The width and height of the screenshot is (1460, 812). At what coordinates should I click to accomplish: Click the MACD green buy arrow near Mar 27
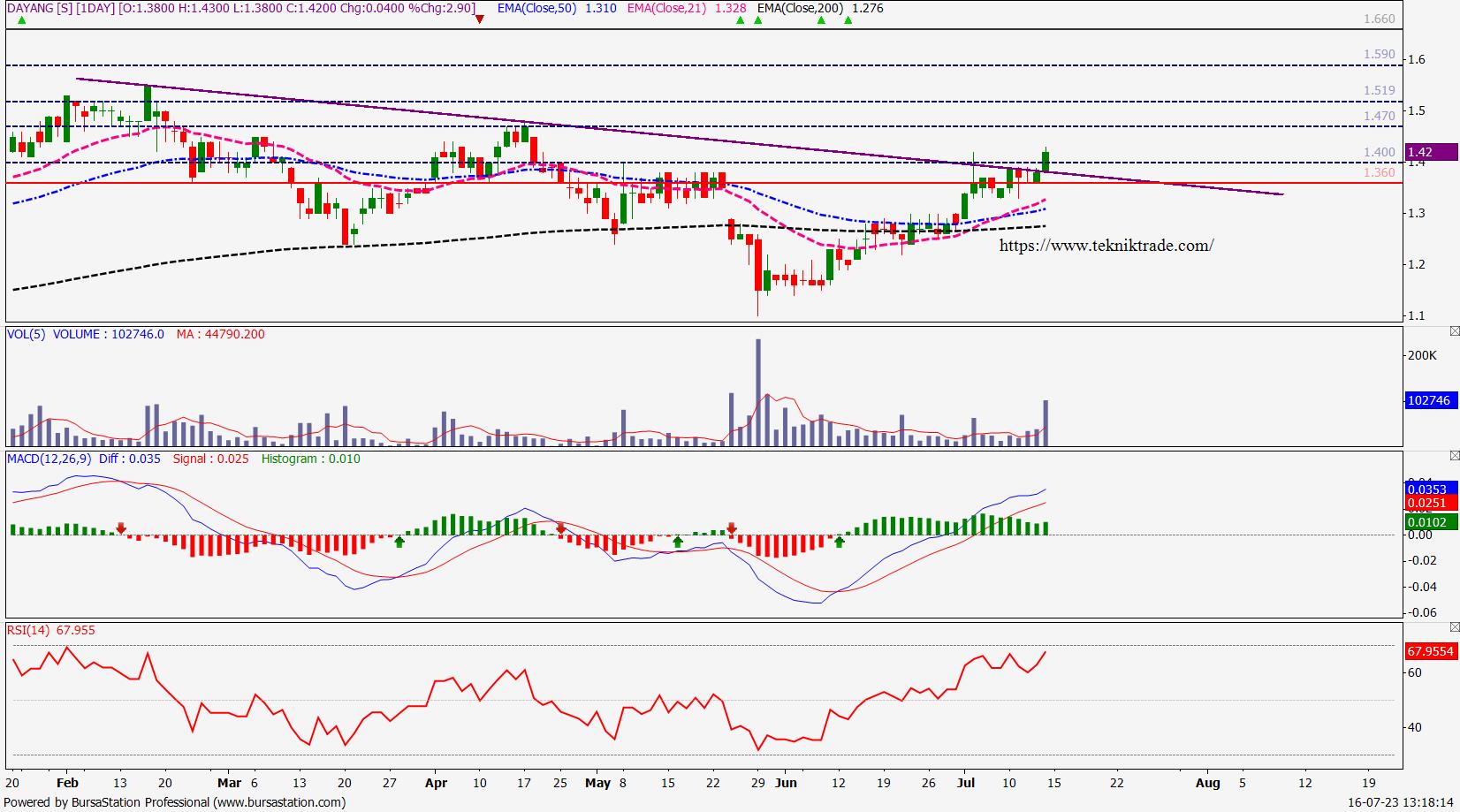coord(399,542)
